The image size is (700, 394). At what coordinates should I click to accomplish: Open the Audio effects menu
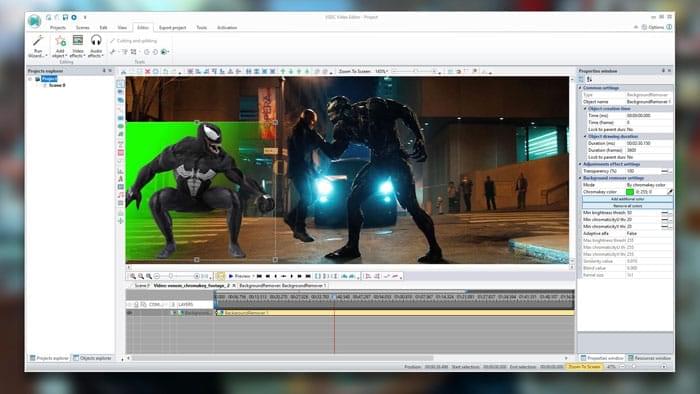coord(96,46)
